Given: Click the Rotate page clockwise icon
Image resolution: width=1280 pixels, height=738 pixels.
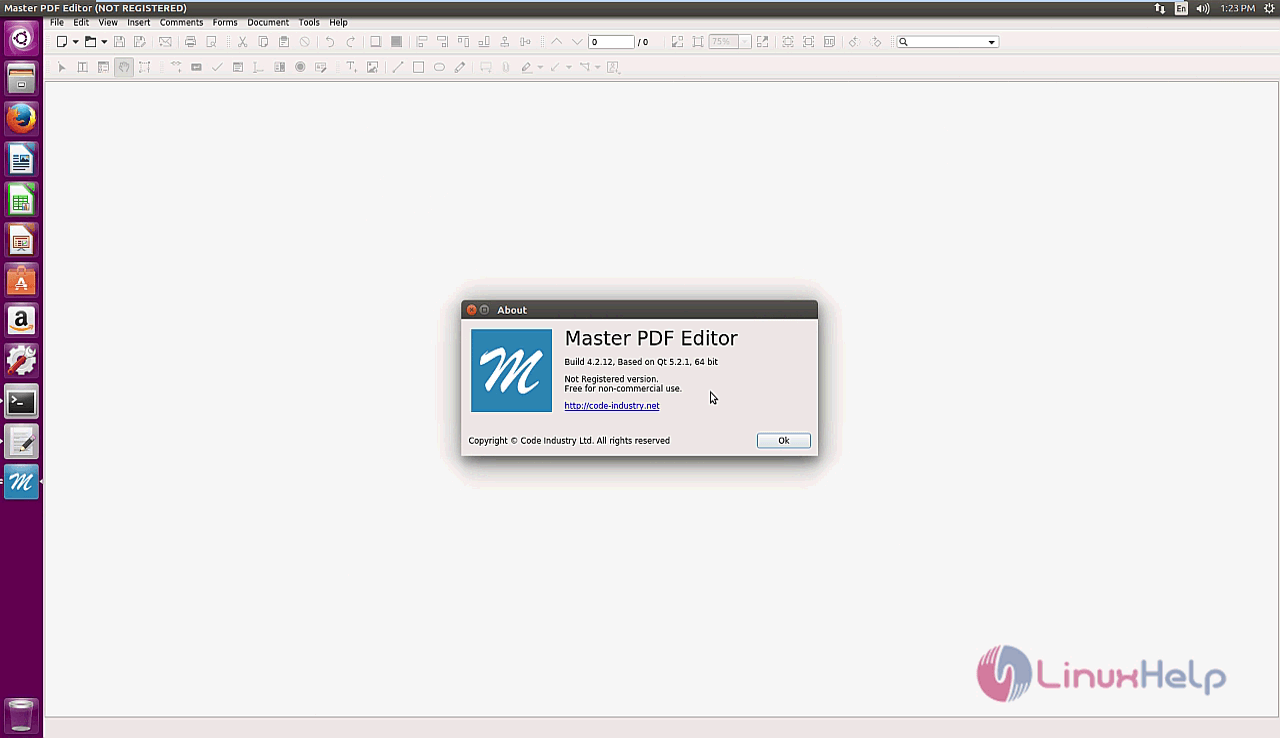Looking at the screenshot, I should click(875, 42).
